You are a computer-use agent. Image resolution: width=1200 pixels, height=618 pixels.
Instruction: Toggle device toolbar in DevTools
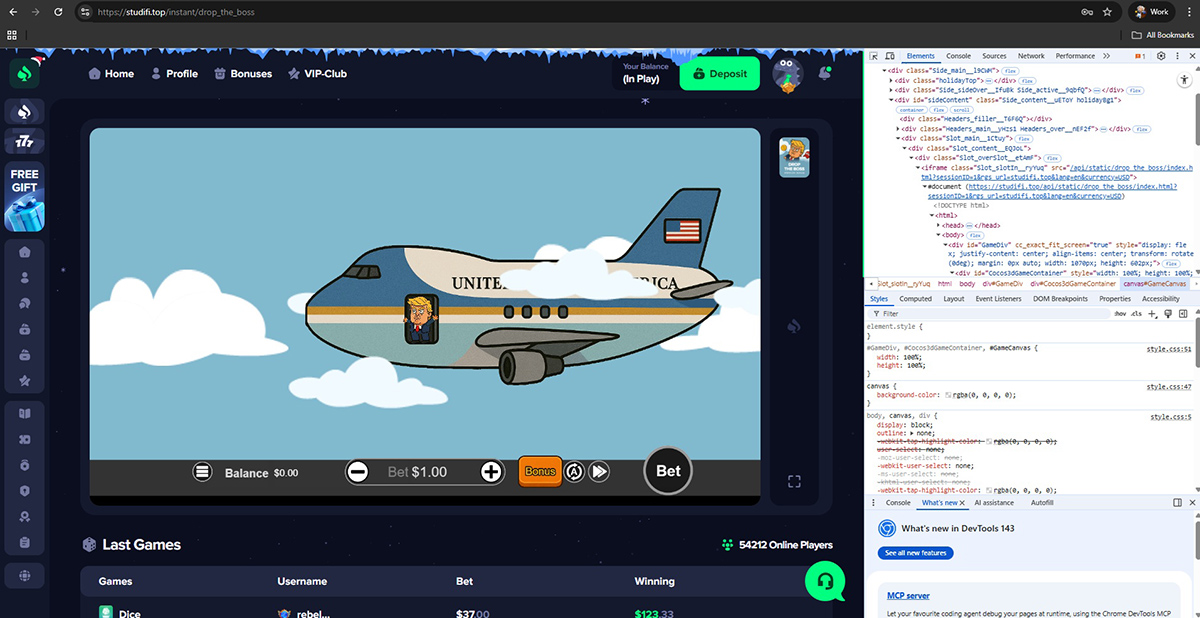[889, 56]
